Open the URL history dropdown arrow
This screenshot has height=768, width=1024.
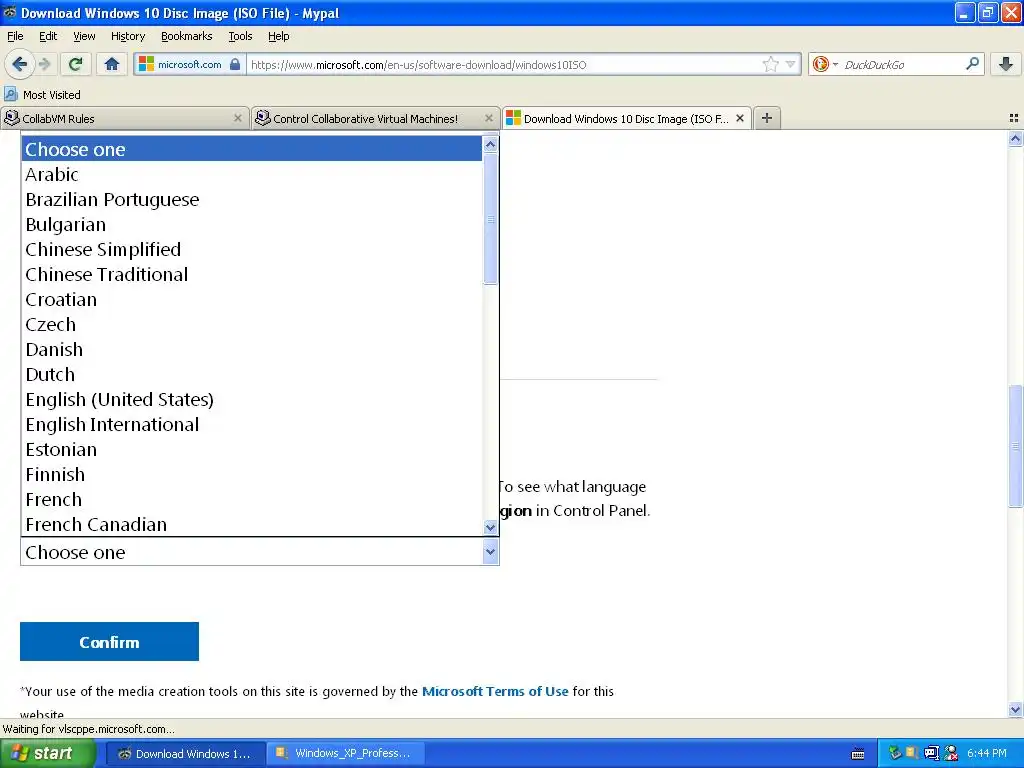pos(790,64)
